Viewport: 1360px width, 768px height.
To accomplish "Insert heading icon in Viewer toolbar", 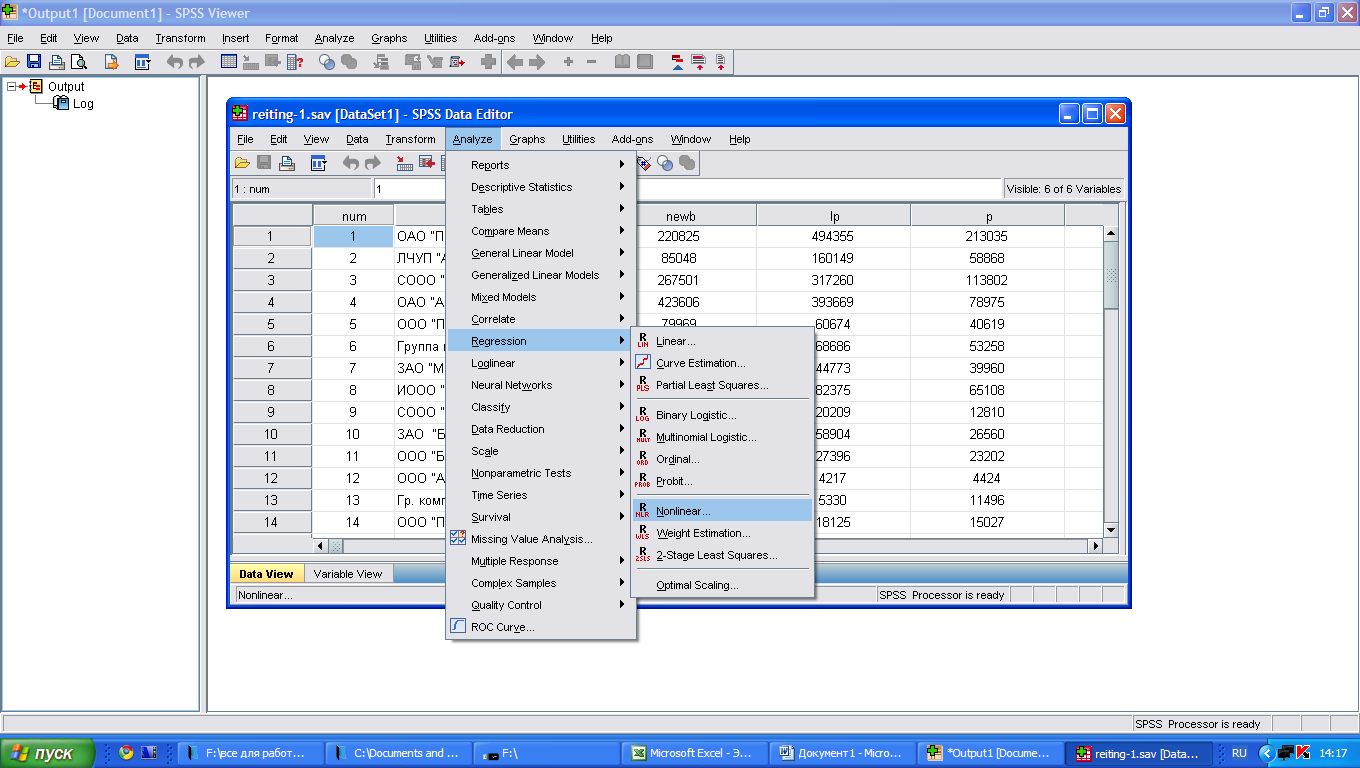I will coord(677,62).
